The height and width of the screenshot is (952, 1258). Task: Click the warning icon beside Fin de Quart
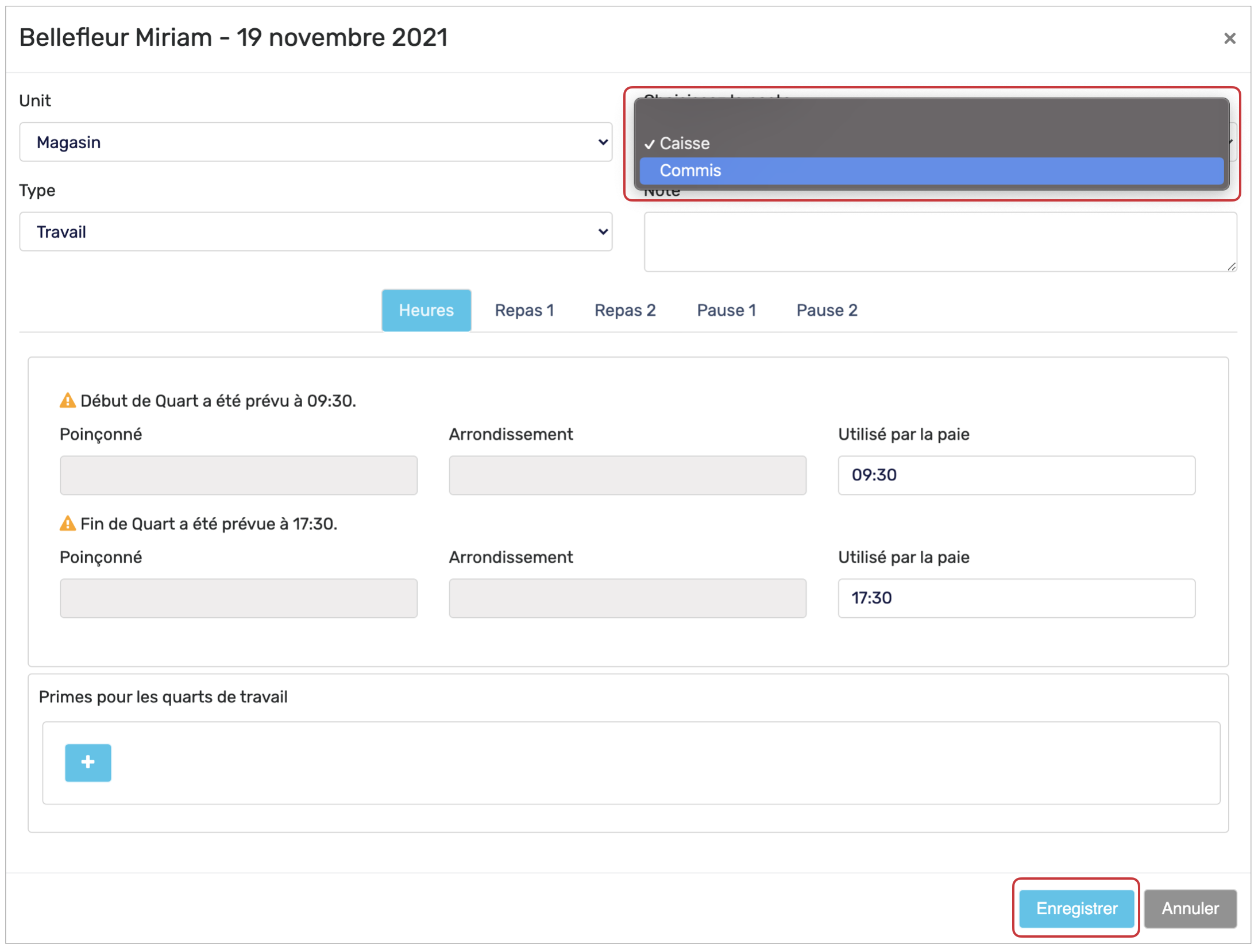pyautogui.click(x=68, y=523)
